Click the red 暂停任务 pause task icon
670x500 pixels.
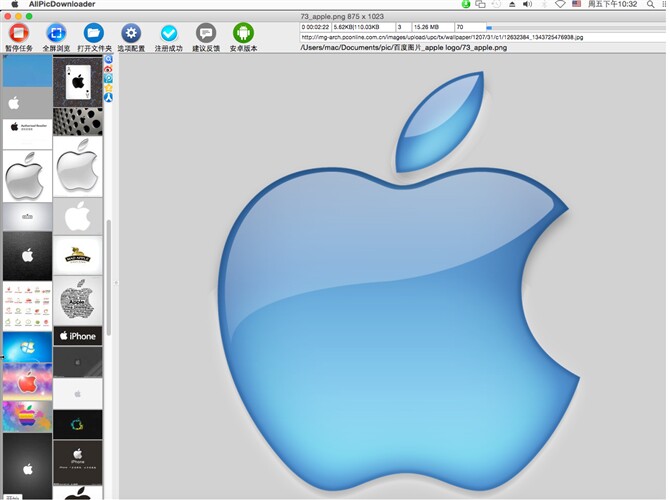coord(19,33)
